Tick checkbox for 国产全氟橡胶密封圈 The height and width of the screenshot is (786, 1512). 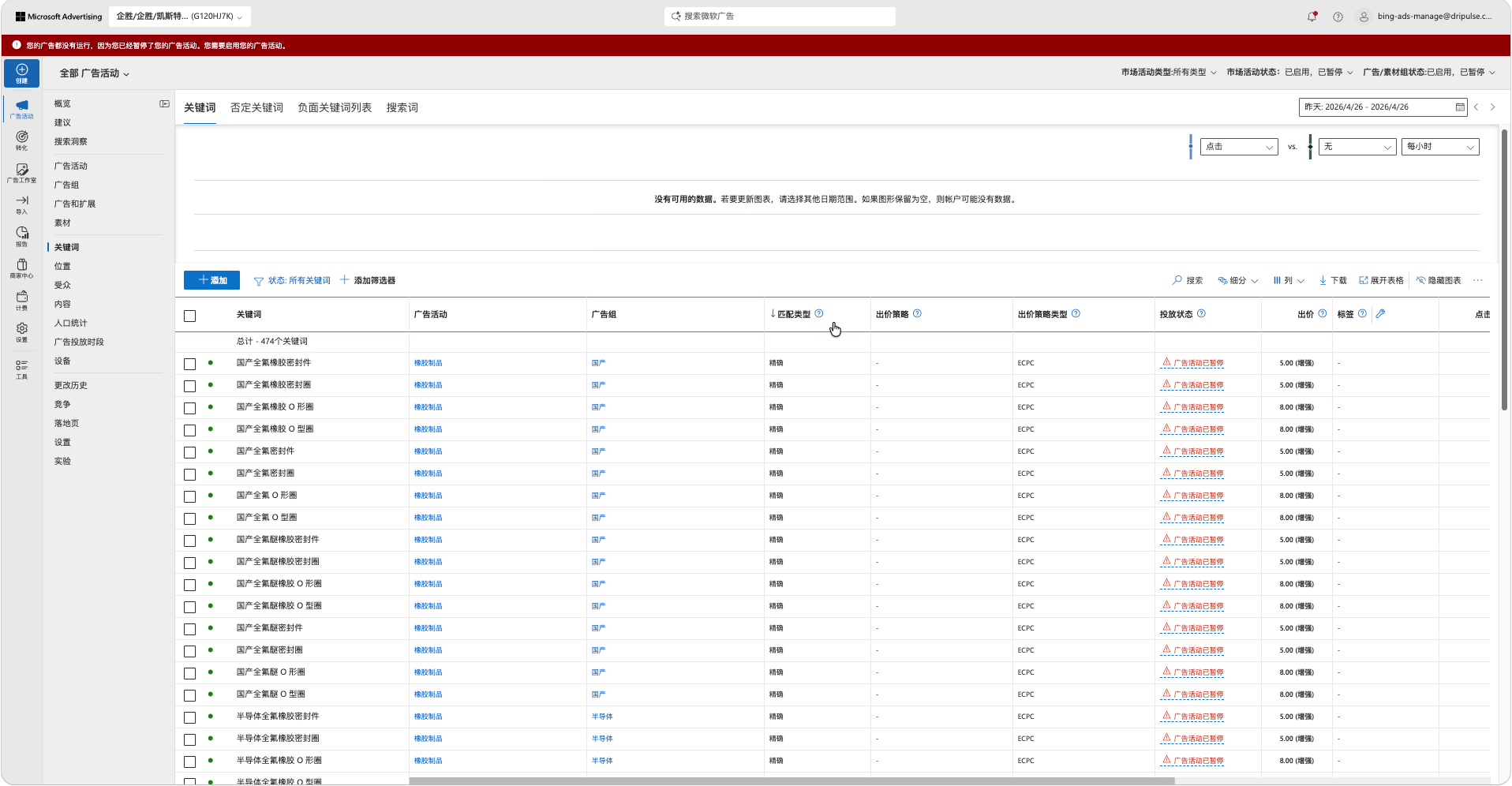point(189,386)
